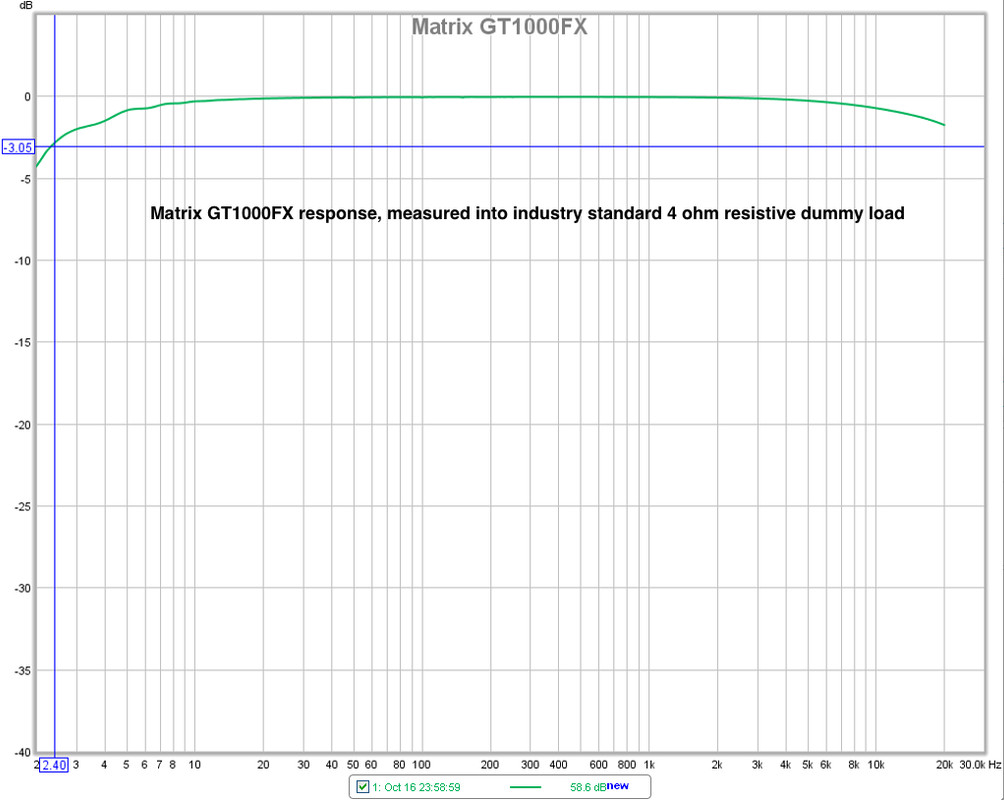Click the -3.05 dB cursor readout box
Image resolution: width=1004 pixels, height=800 pixels.
tap(18, 147)
